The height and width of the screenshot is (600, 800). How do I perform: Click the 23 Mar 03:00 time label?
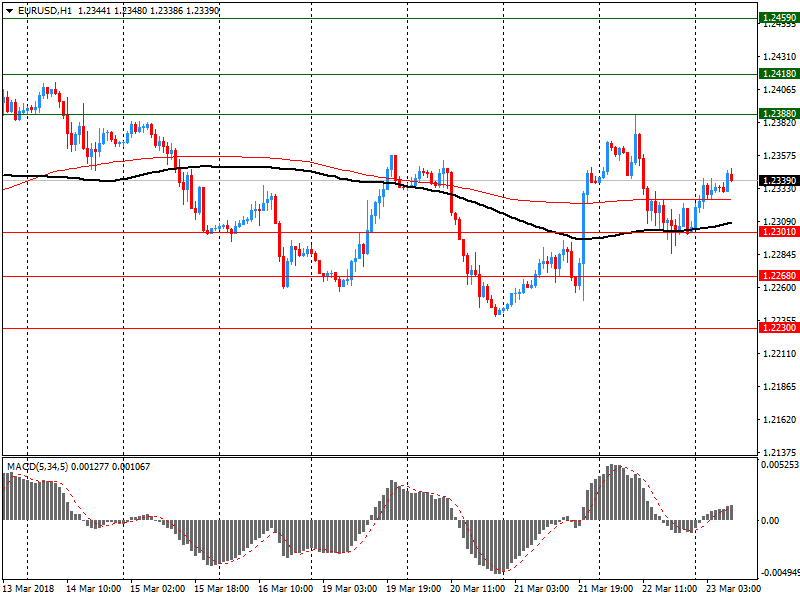pos(733,590)
